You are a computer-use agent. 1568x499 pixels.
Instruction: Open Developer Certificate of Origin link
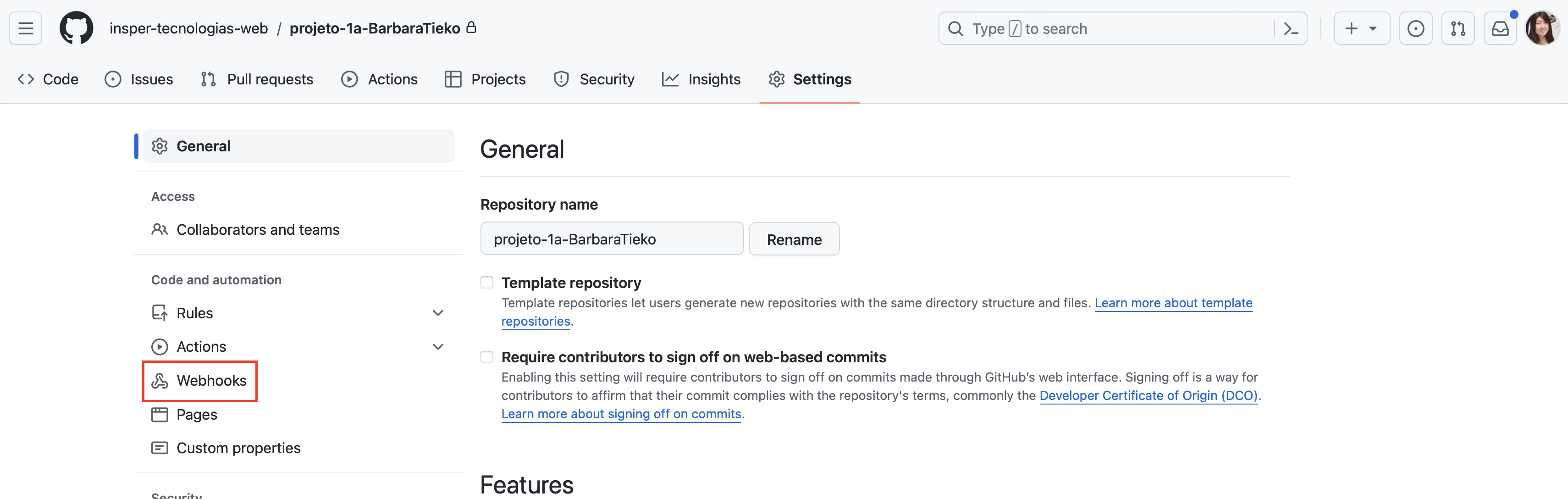point(1148,395)
